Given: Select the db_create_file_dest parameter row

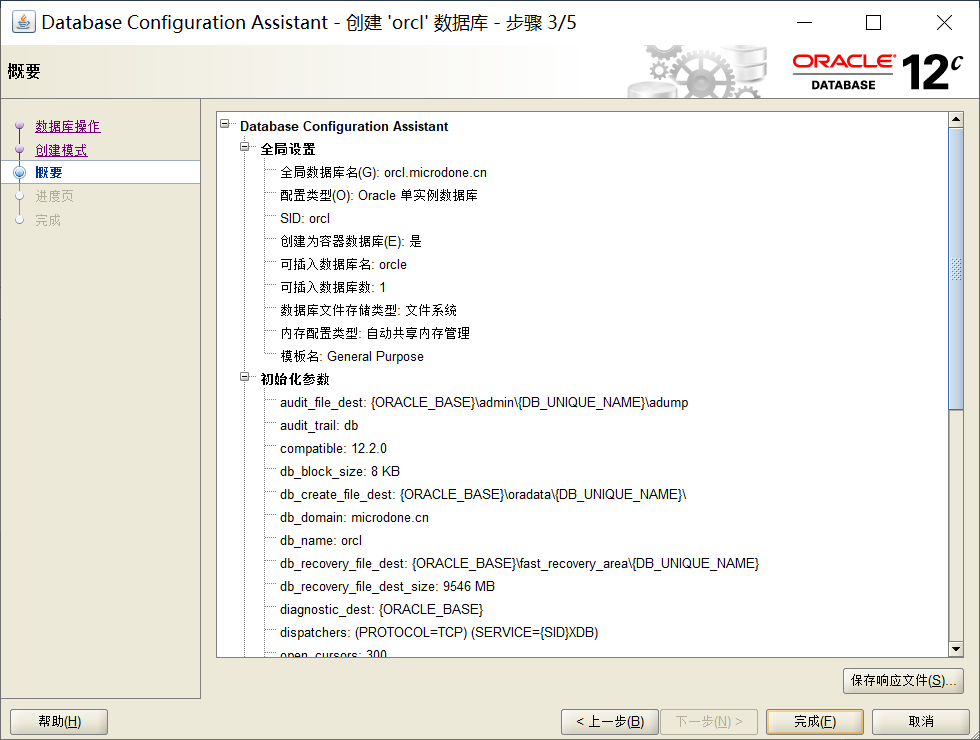Looking at the screenshot, I should 483,494.
